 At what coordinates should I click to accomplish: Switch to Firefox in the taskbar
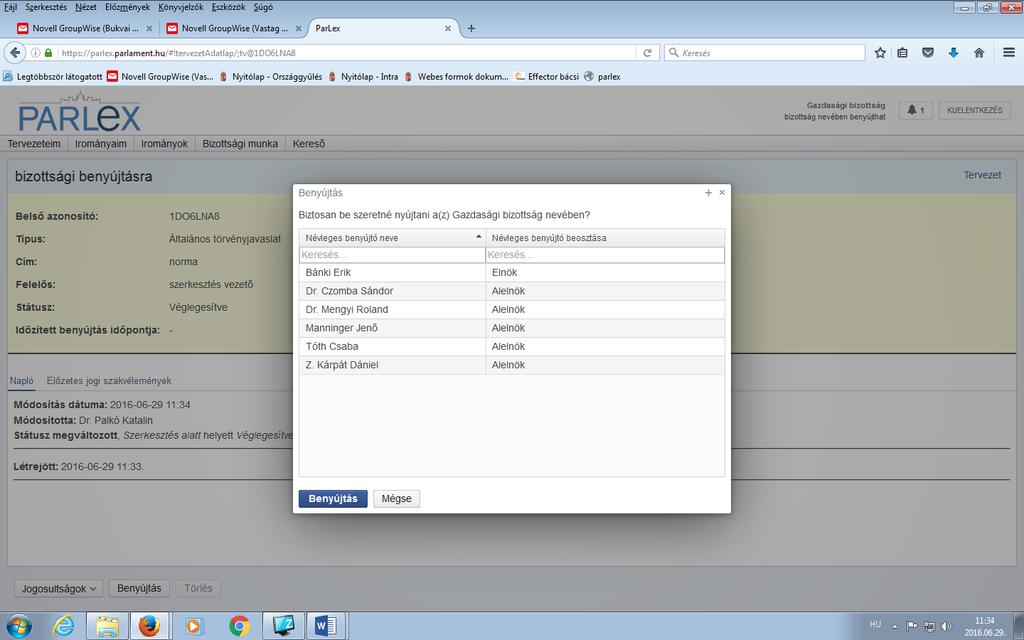coord(150,626)
